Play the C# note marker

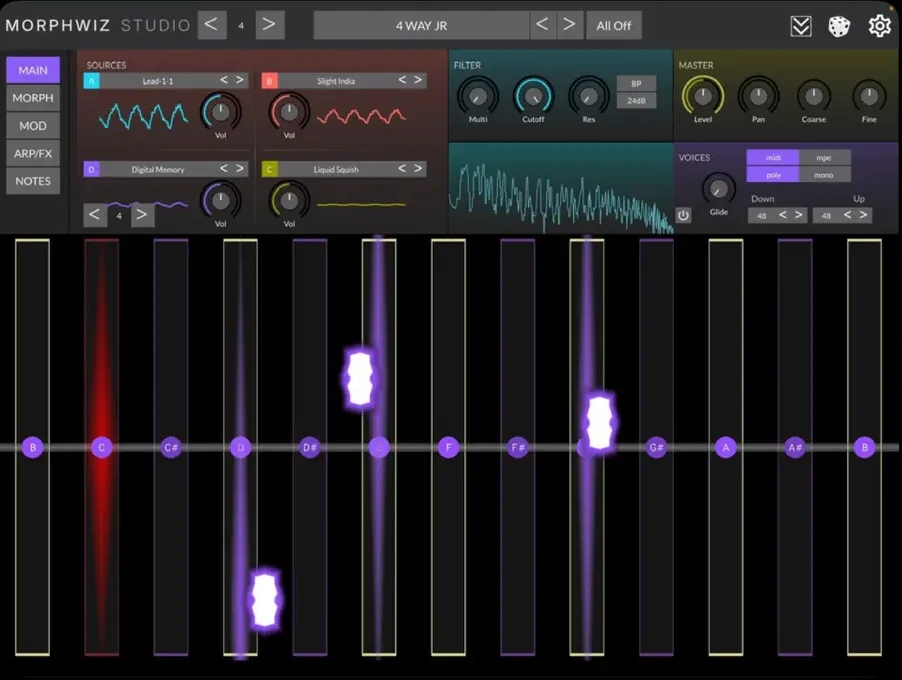(171, 448)
